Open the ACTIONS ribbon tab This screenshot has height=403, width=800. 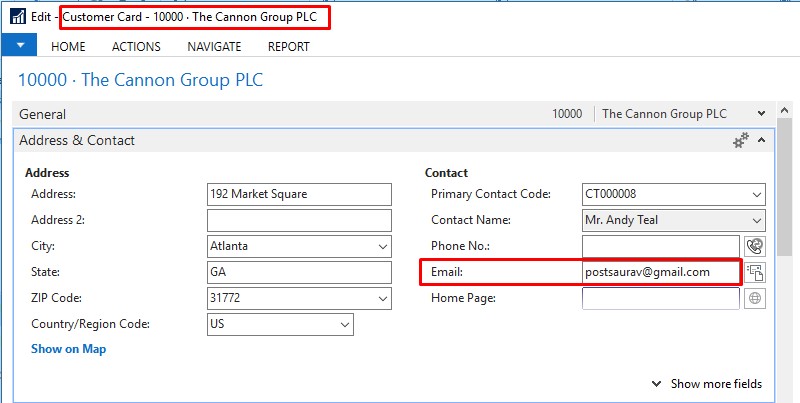(x=136, y=46)
